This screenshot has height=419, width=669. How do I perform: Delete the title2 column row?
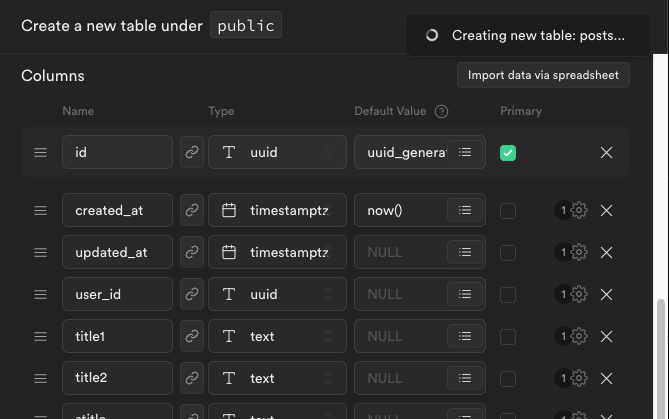tap(606, 379)
